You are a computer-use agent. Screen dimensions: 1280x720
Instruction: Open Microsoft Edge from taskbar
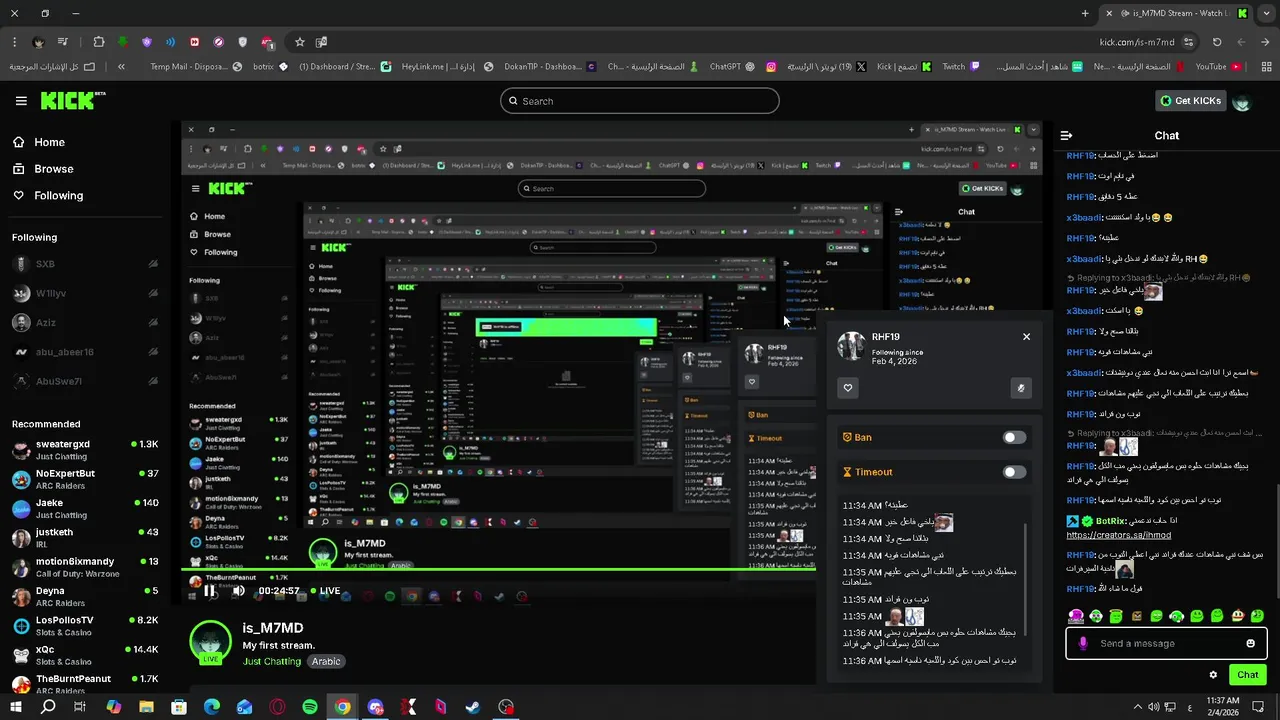pyautogui.click(x=212, y=707)
